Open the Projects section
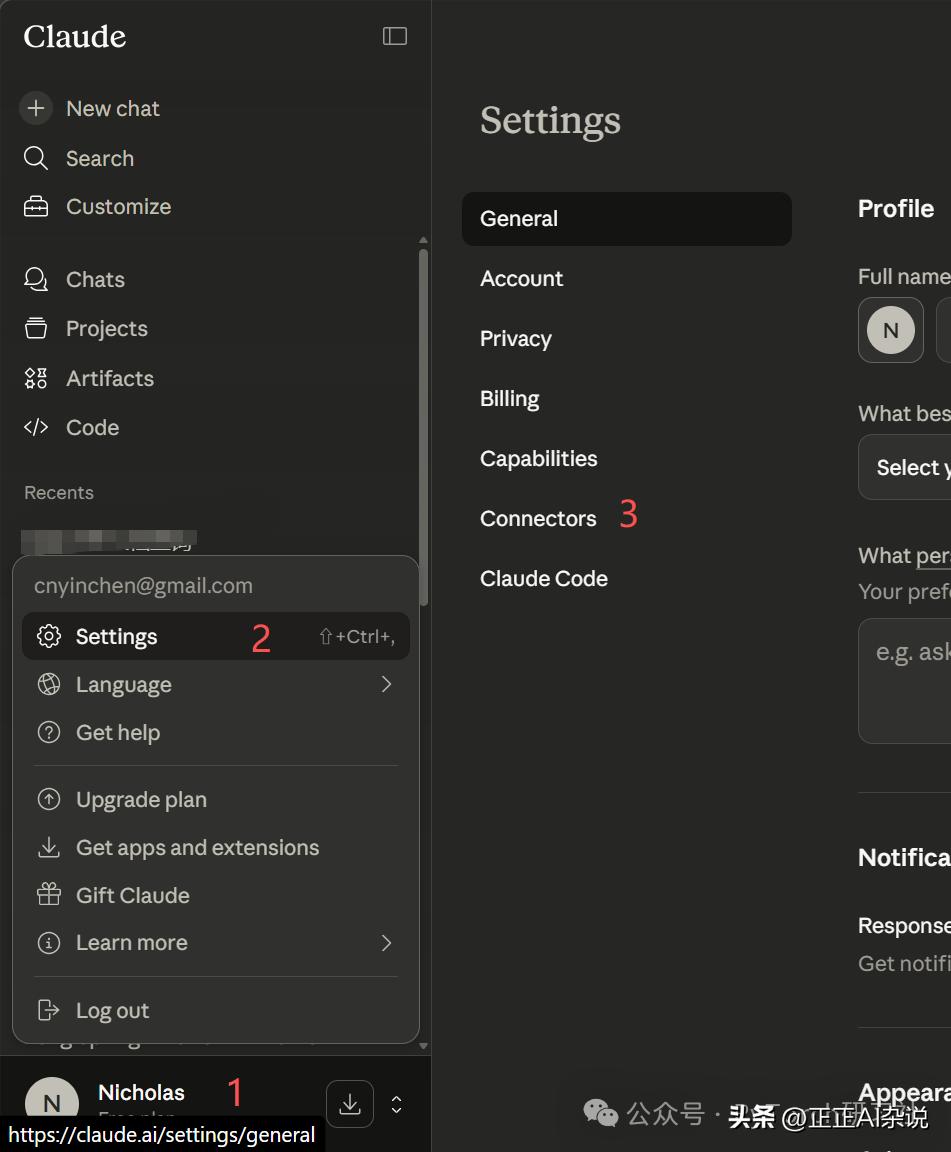 tap(106, 329)
